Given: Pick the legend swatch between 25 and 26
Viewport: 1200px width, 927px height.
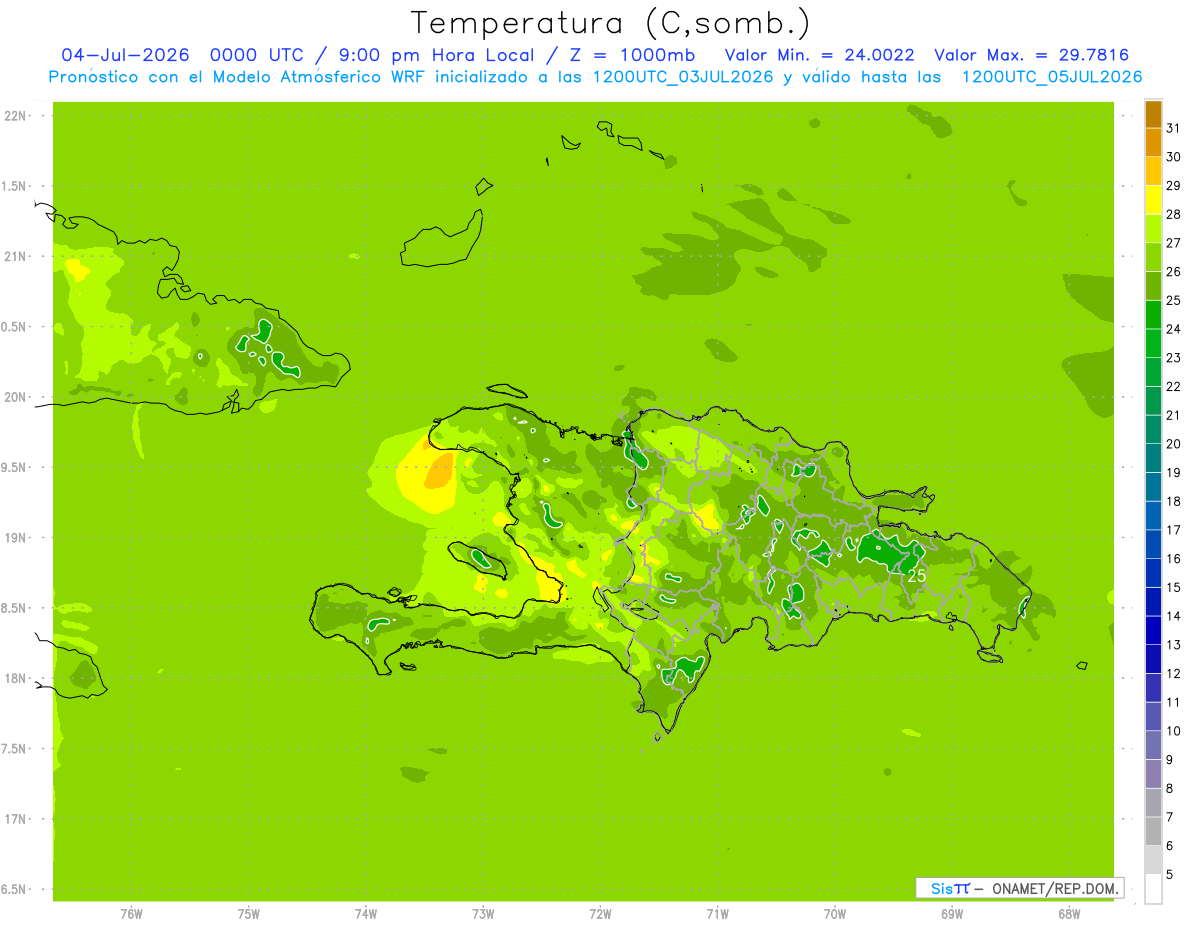Looking at the screenshot, I should [x=1153, y=286].
